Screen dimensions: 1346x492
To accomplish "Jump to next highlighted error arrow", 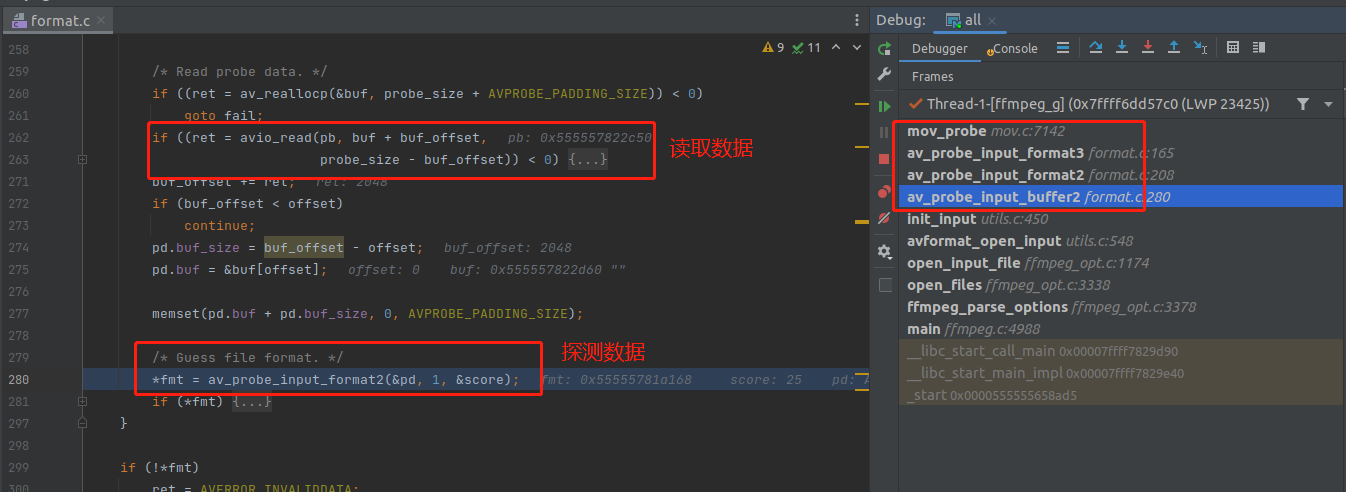I will (858, 48).
